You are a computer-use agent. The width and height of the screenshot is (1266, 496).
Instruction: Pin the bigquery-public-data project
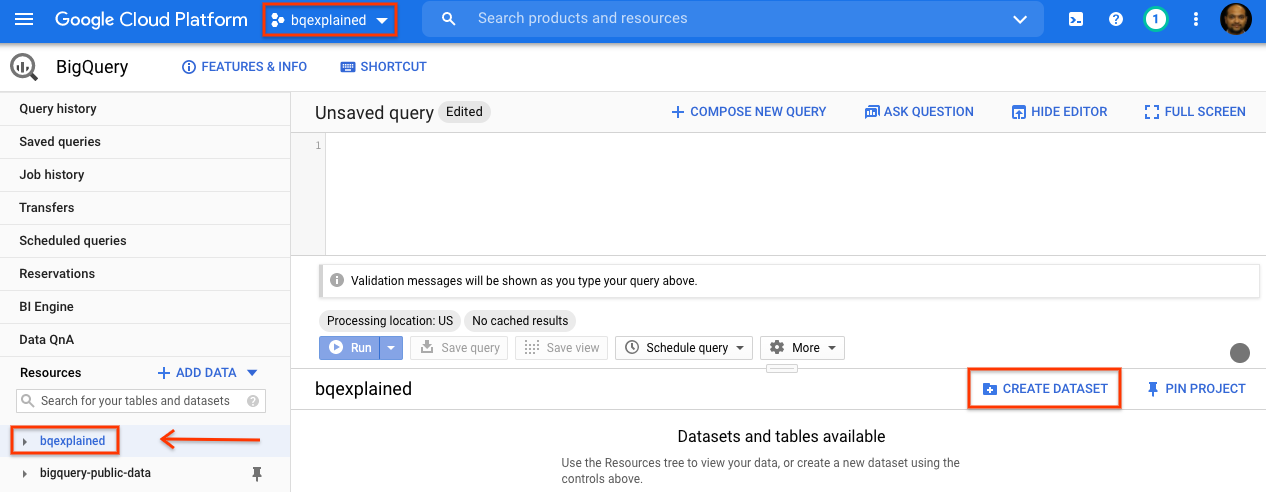click(x=257, y=473)
